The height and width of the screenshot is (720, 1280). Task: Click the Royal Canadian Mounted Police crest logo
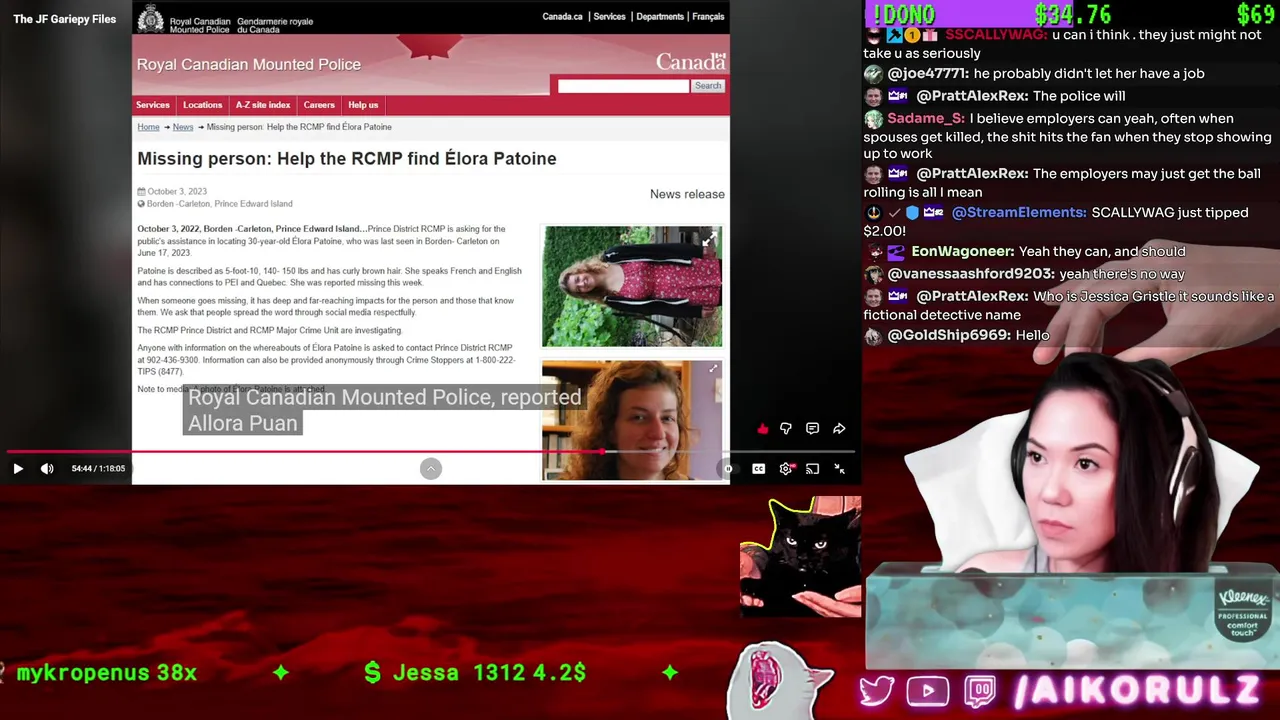tap(150, 18)
